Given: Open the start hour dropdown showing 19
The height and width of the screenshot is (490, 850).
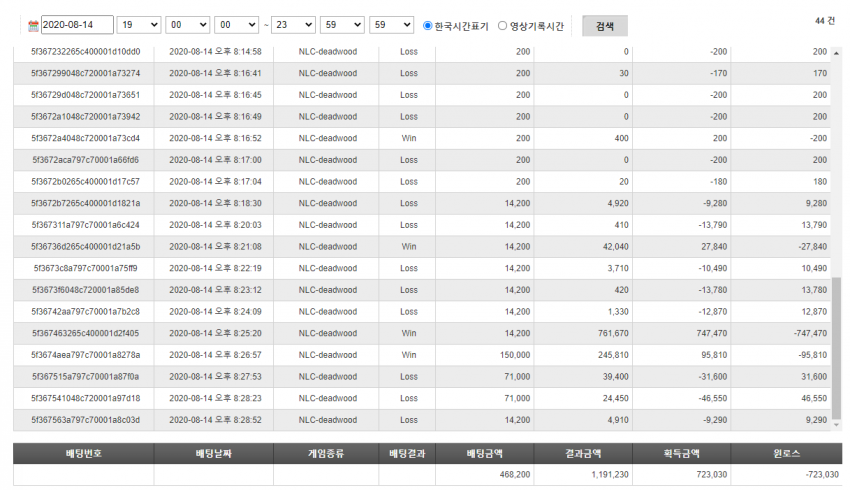Looking at the screenshot, I should (139, 25).
